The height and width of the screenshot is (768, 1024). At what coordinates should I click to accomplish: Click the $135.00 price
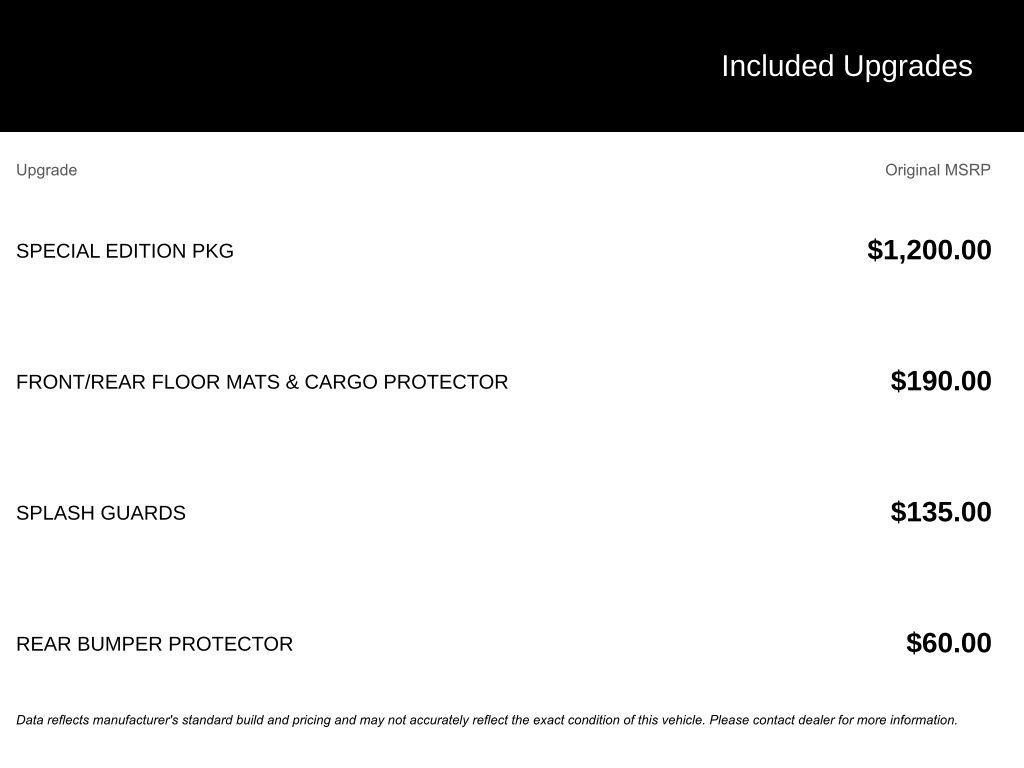pyautogui.click(x=941, y=512)
